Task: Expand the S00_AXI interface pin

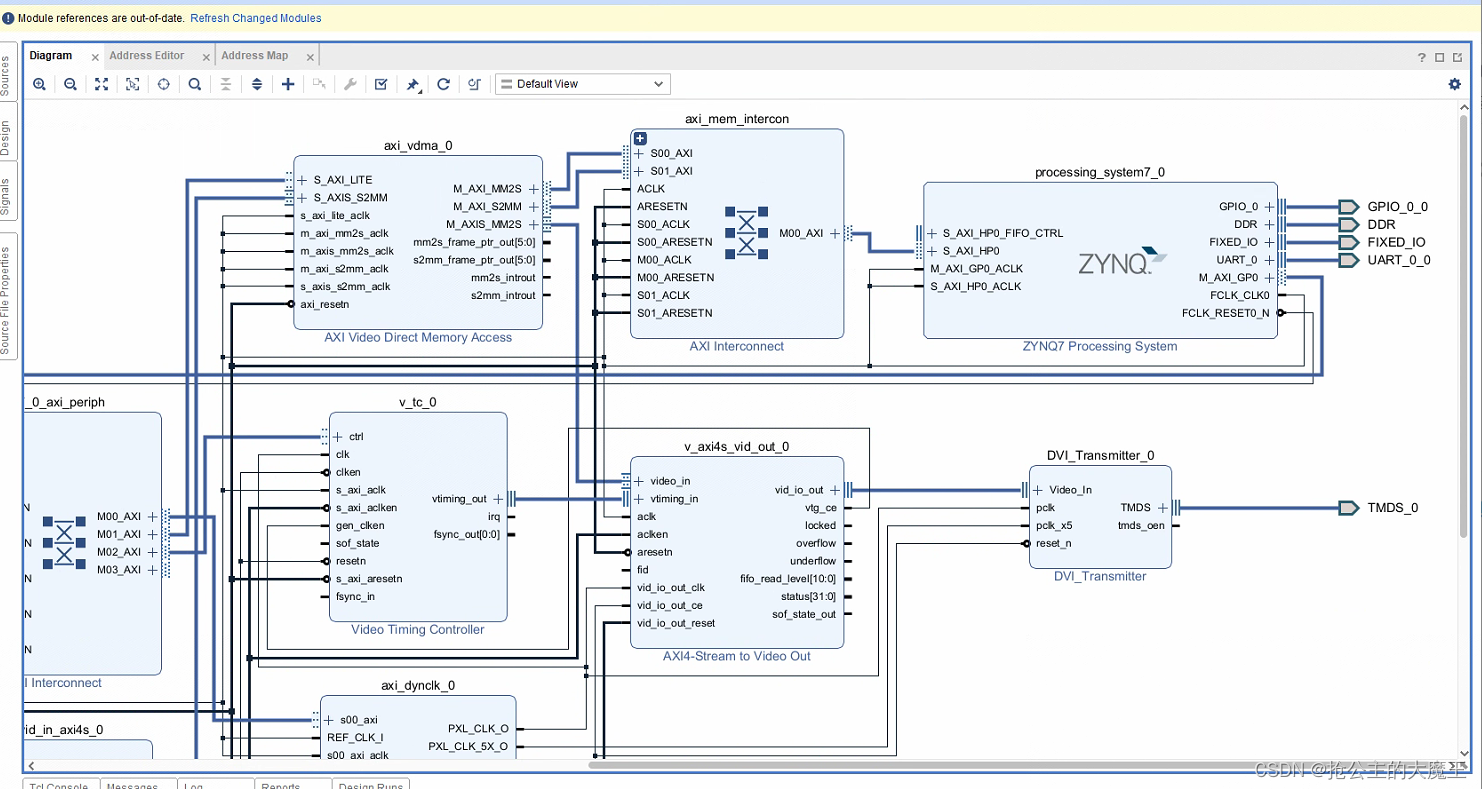Action: point(639,154)
